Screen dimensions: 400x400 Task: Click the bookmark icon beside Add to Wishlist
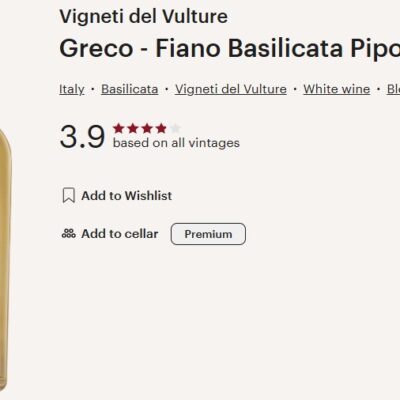pyautogui.click(x=69, y=195)
